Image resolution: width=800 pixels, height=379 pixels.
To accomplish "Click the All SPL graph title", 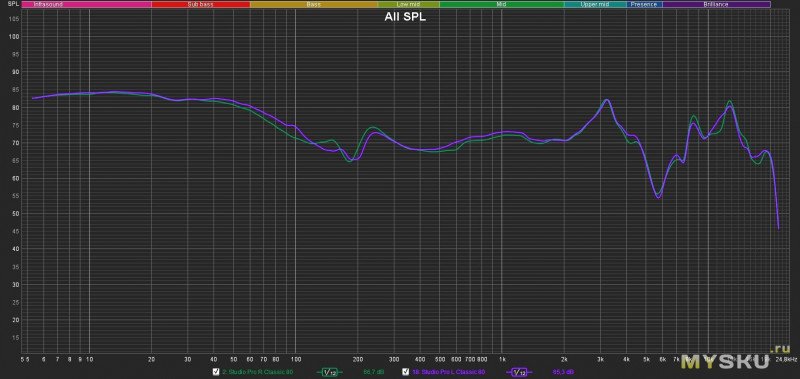I will pyautogui.click(x=405, y=17).
